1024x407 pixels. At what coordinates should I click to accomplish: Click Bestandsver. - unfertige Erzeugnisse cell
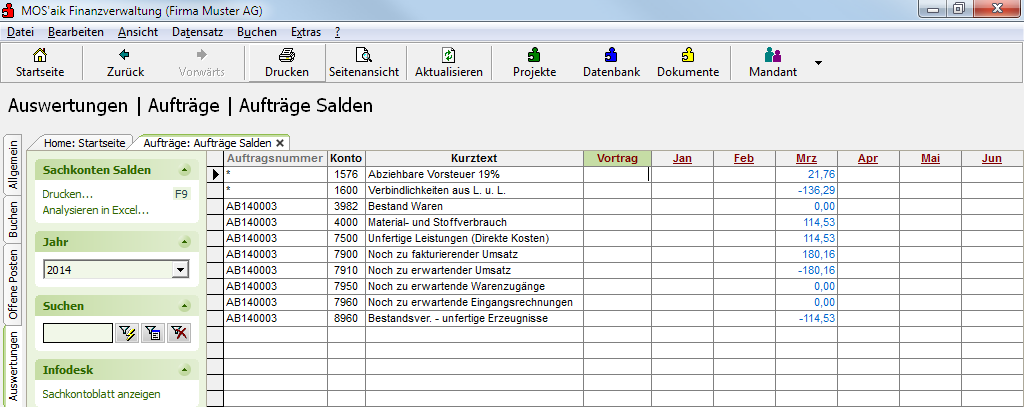coord(474,319)
